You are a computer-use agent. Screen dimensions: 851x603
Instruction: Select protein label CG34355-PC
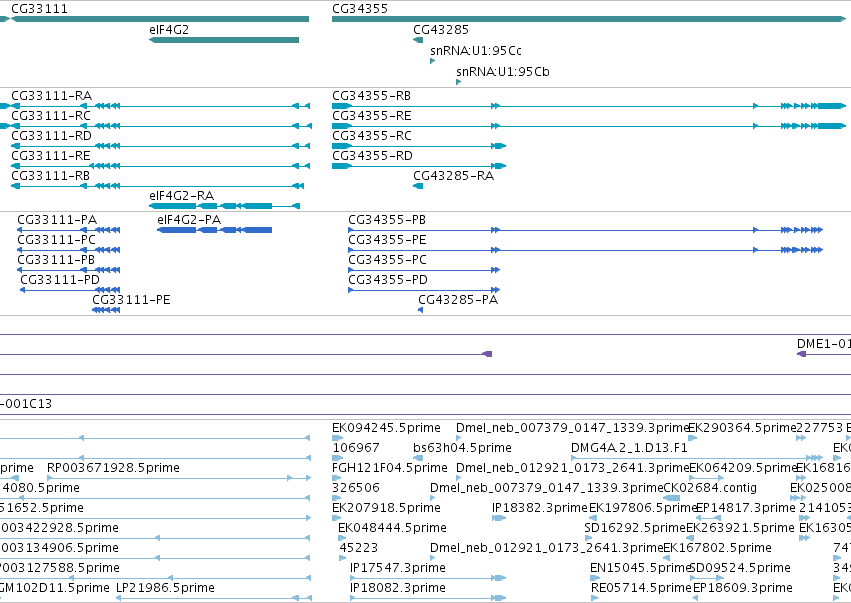[388, 260]
